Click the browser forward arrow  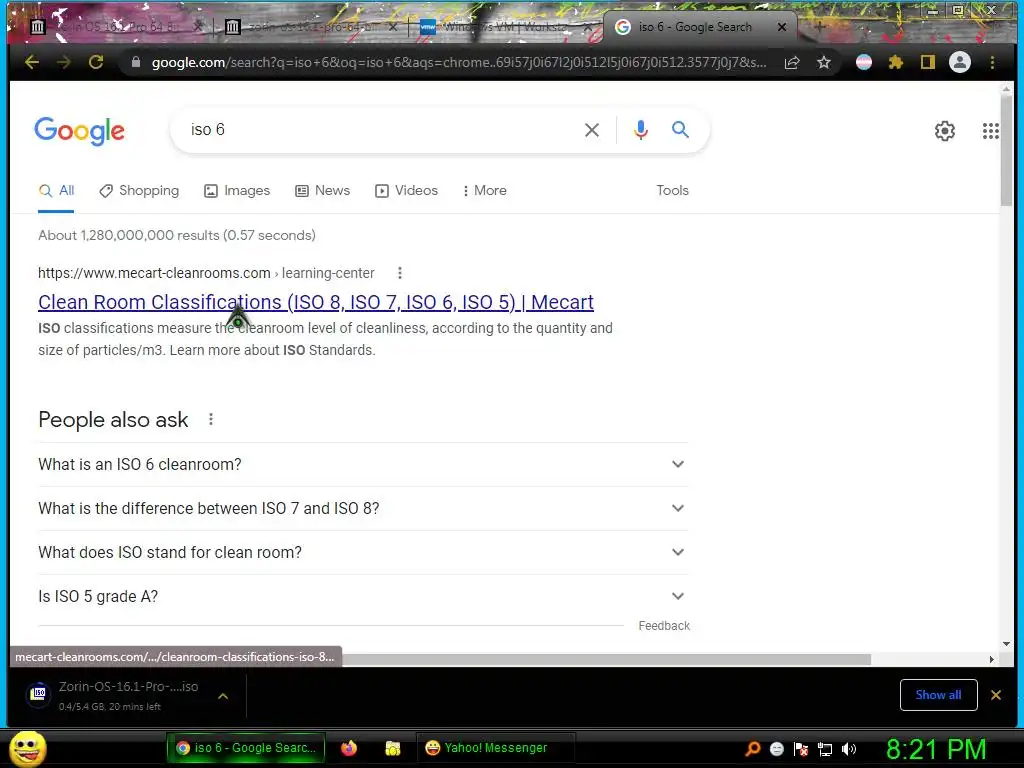pyautogui.click(x=64, y=62)
